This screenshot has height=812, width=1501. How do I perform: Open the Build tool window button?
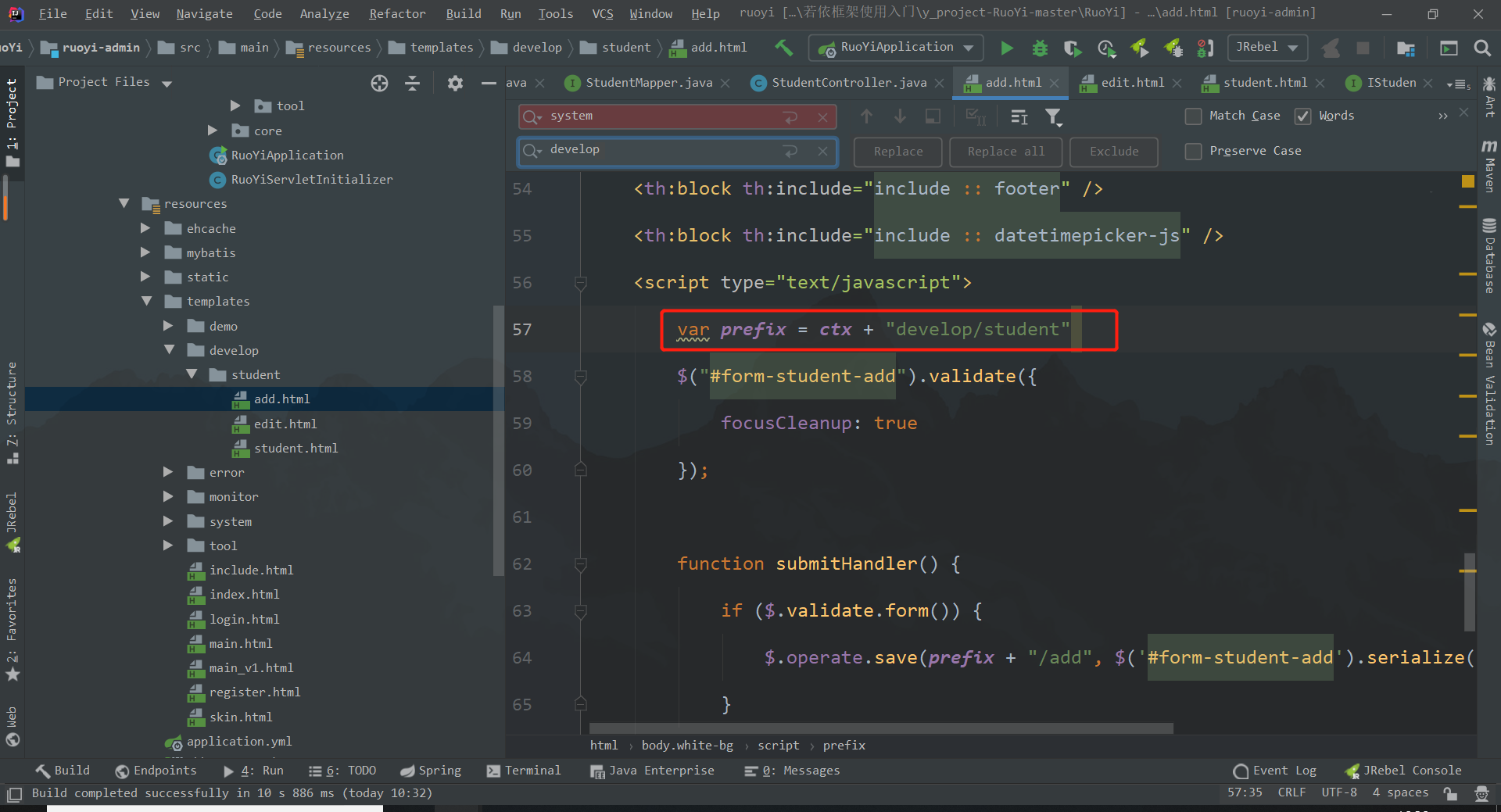[x=63, y=771]
